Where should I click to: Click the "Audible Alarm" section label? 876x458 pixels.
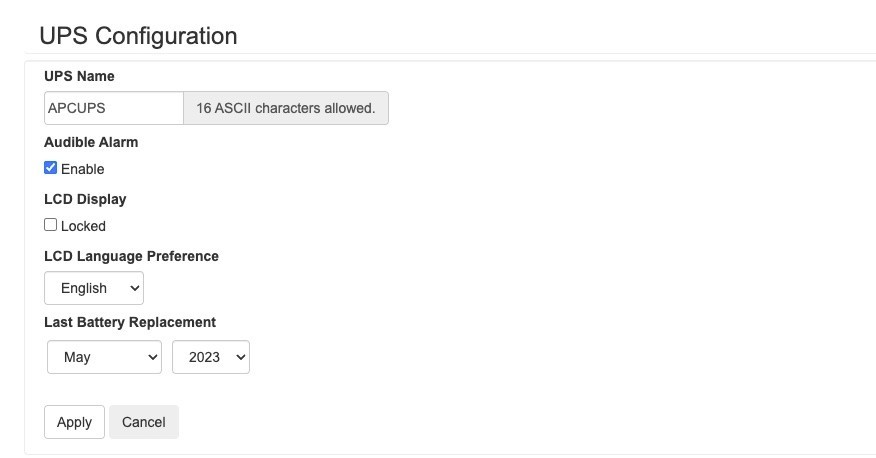[91, 142]
